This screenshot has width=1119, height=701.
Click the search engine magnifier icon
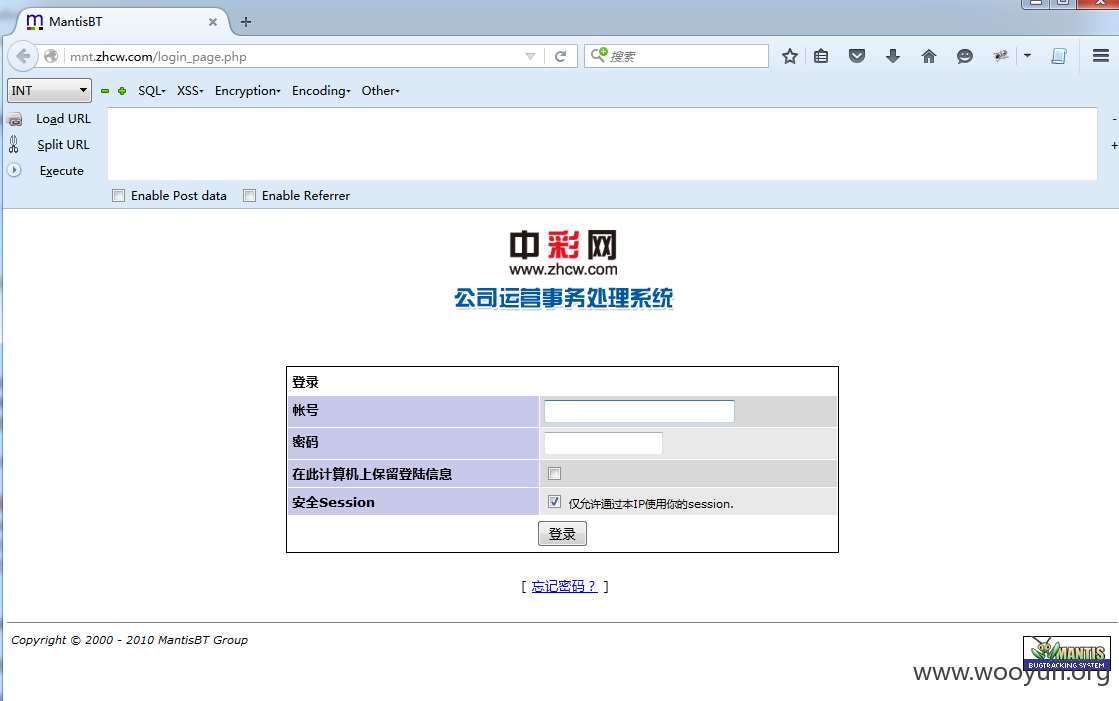599,55
